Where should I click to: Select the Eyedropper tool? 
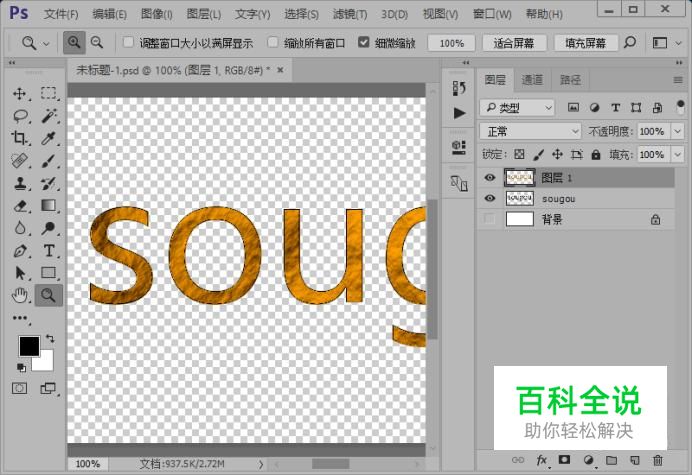click(49, 139)
